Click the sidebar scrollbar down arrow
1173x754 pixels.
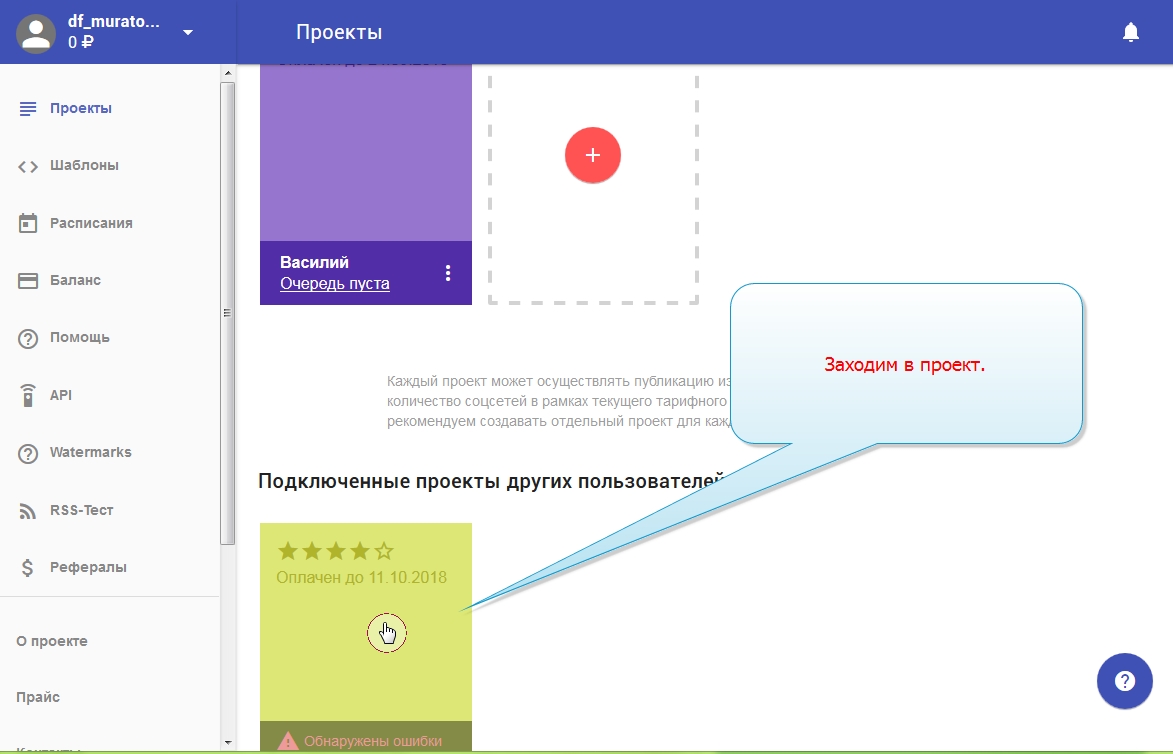coord(227,743)
